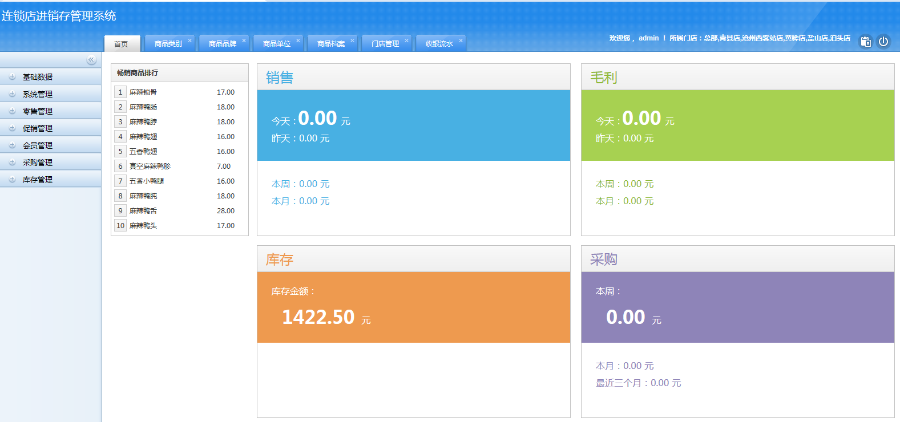Open the 门店管理 tab
Image resolution: width=900 pixels, height=422 pixels.
(x=385, y=44)
